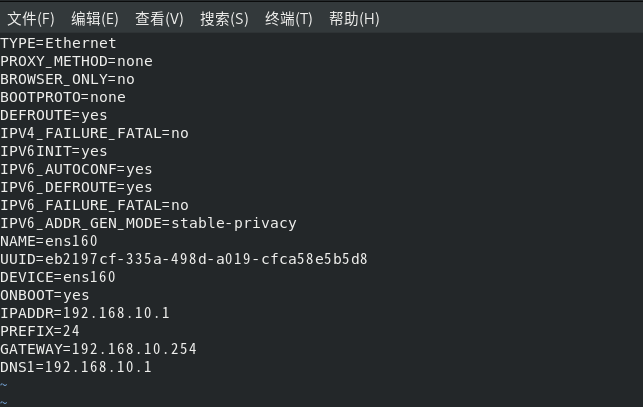Click the PROXY_METHOD=none line

click(76, 61)
